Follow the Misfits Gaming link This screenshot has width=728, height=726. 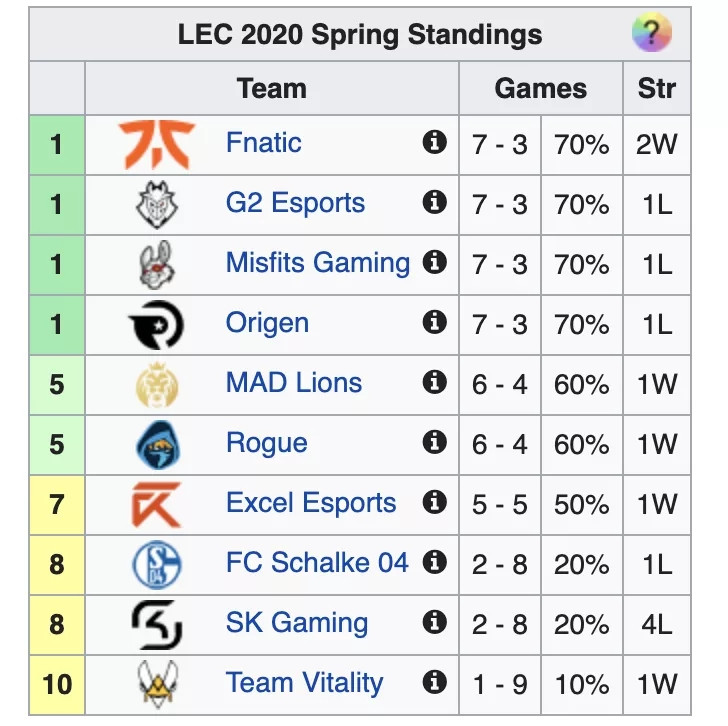[318, 263]
